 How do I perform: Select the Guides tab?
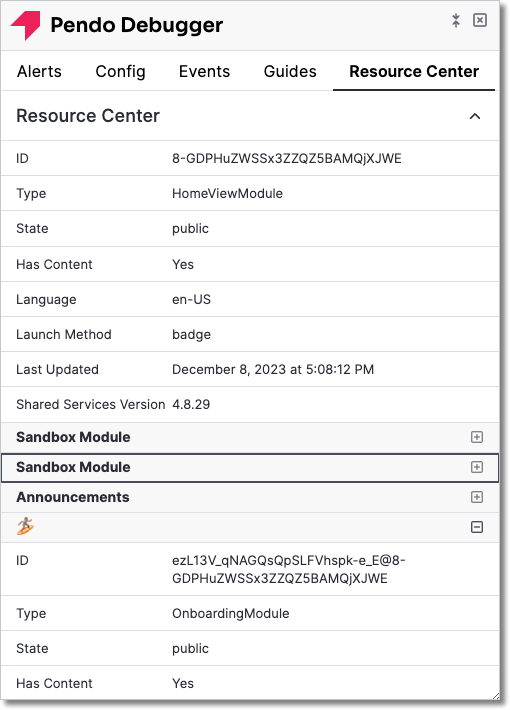(290, 72)
